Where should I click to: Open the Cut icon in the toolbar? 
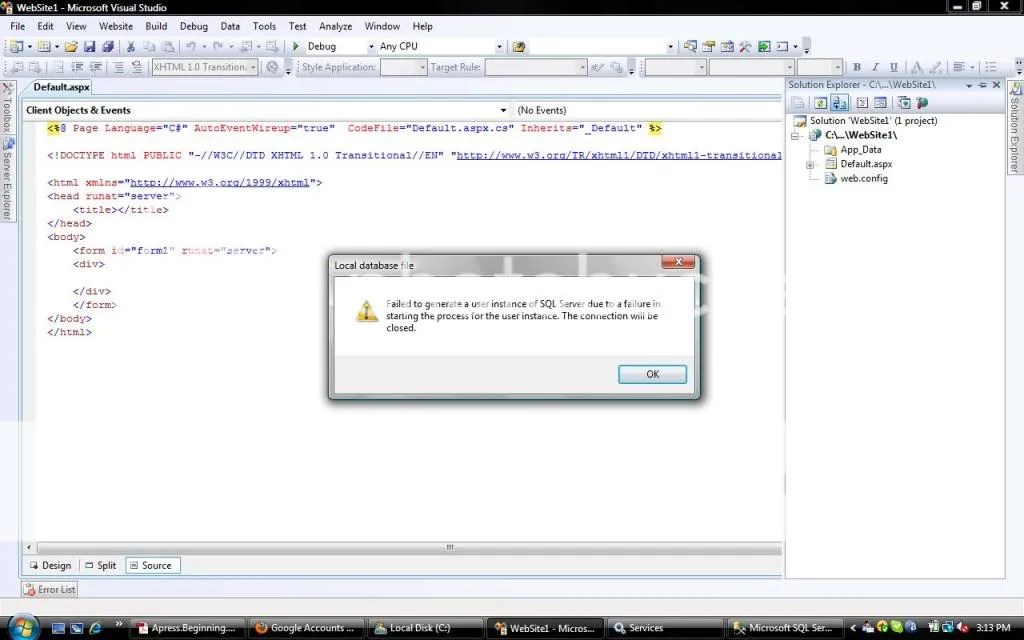pyautogui.click(x=130, y=46)
